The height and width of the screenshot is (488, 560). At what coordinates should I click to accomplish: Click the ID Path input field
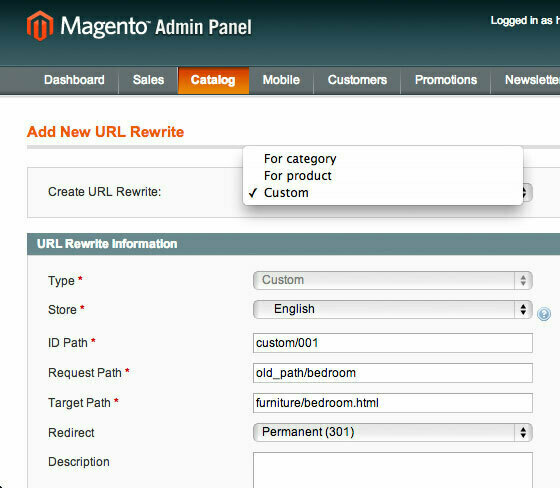click(x=392, y=343)
